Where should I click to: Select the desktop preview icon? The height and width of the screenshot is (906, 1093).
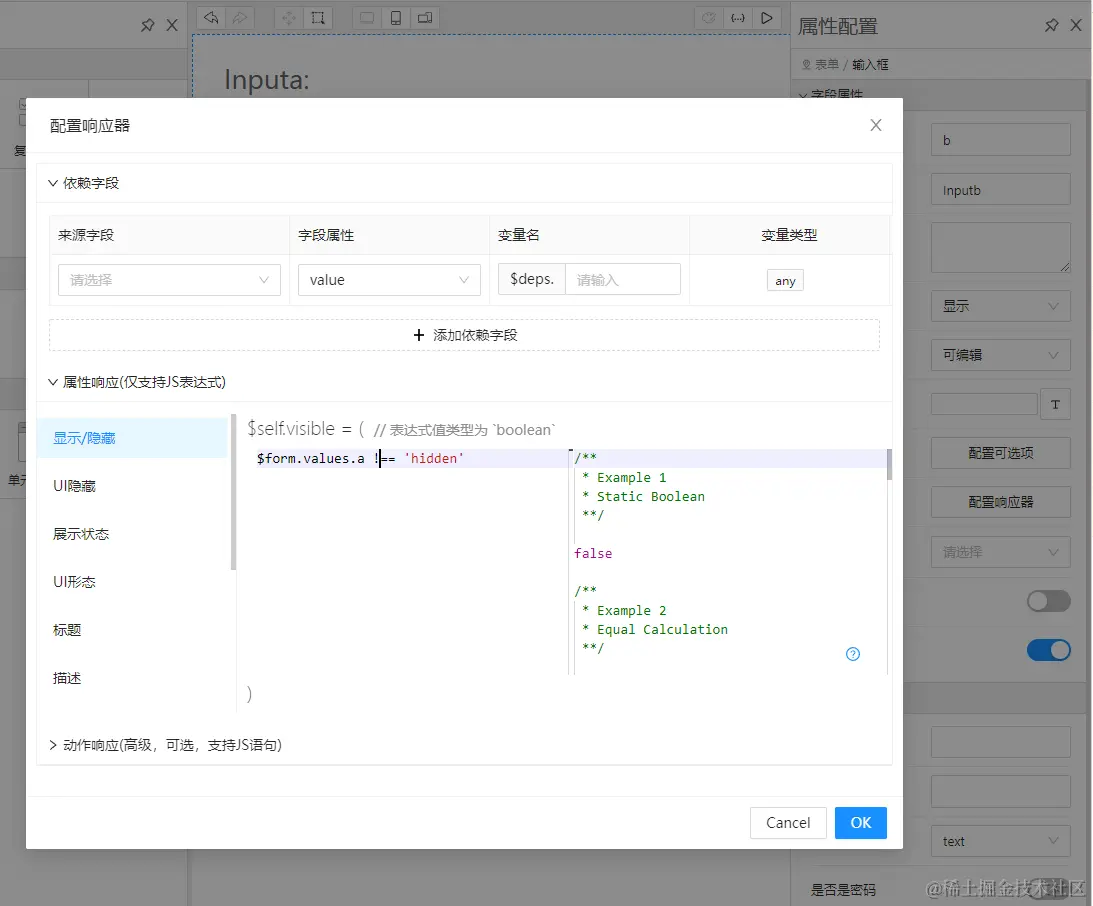[367, 17]
